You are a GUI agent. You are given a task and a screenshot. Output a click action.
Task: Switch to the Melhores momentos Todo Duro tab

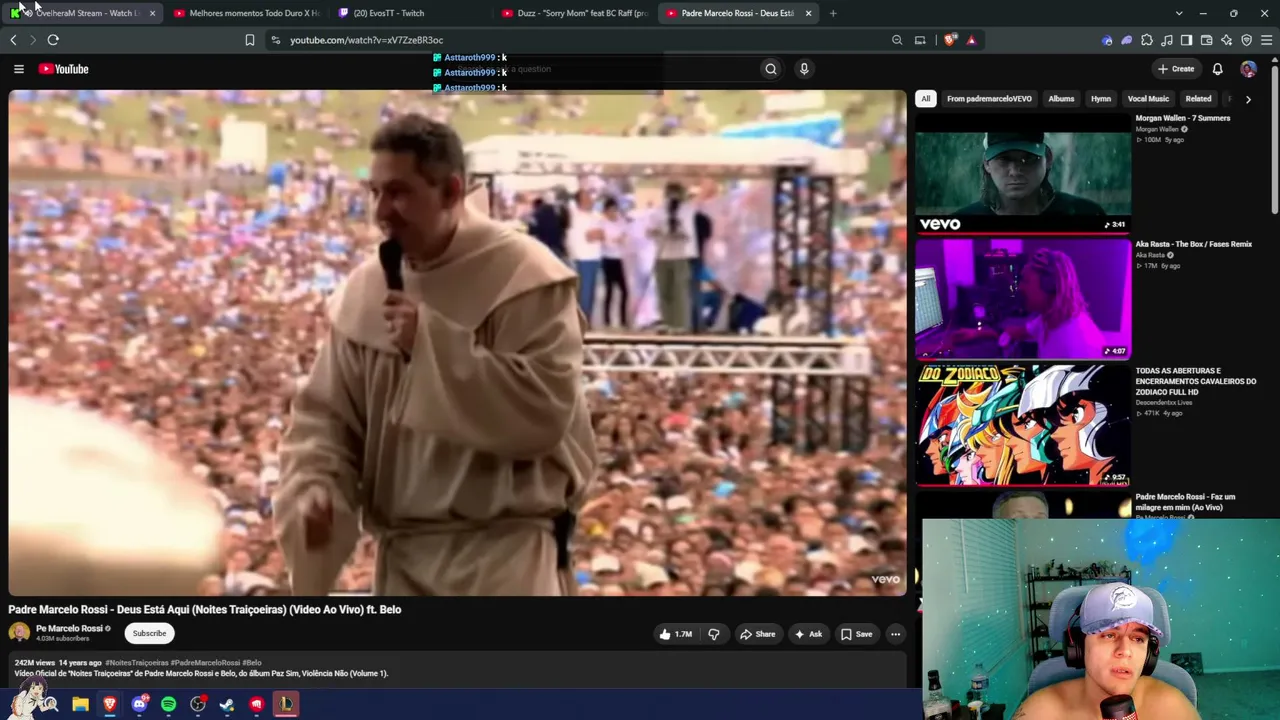pyautogui.click(x=246, y=13)
